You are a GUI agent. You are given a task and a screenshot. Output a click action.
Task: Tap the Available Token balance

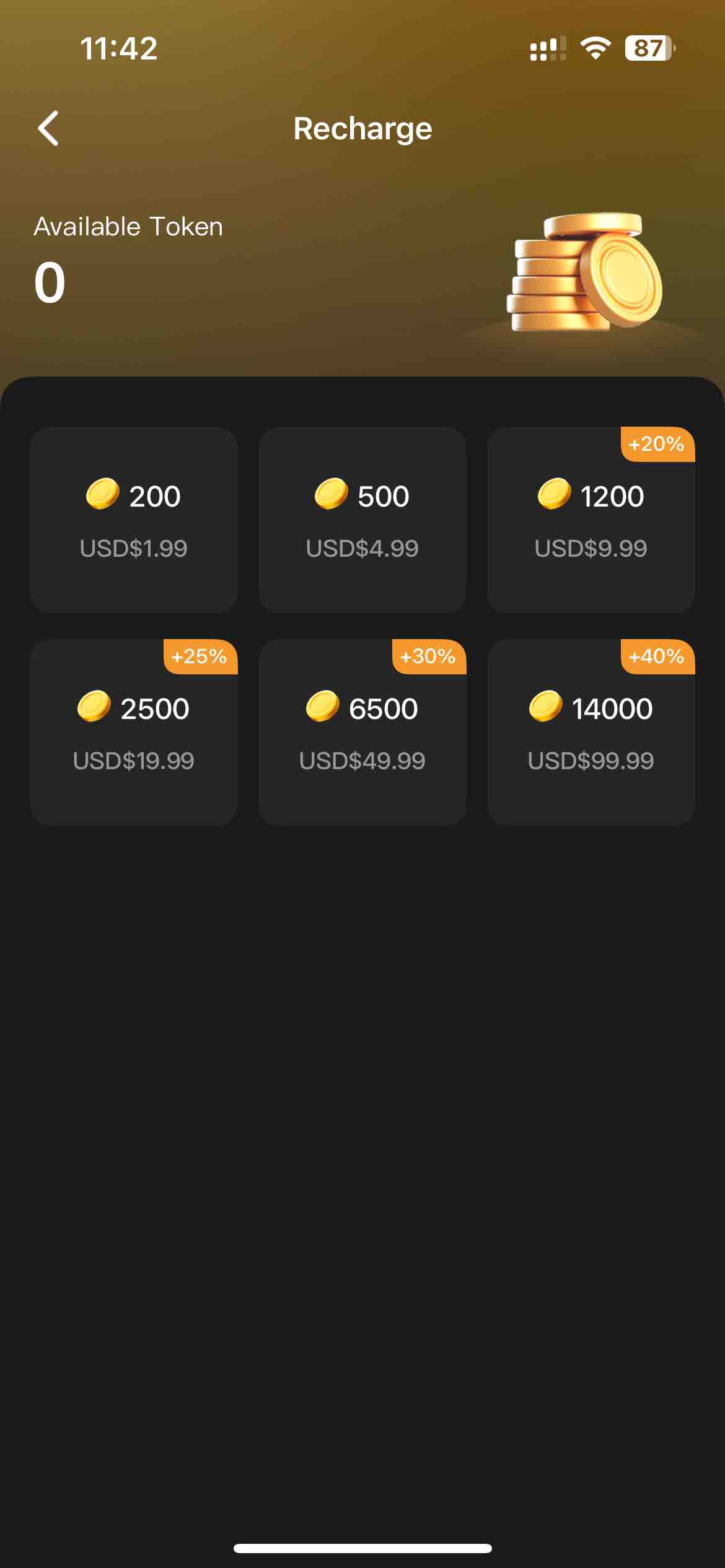[x=50, y=282]
